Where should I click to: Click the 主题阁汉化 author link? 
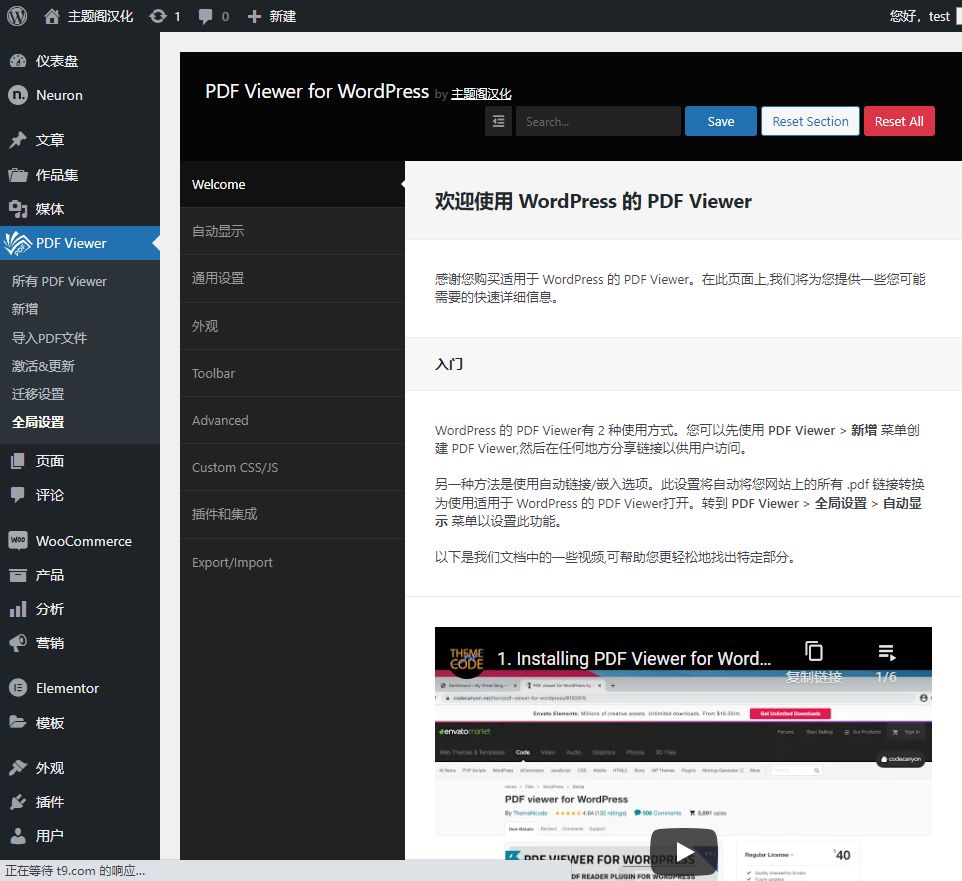481,94
